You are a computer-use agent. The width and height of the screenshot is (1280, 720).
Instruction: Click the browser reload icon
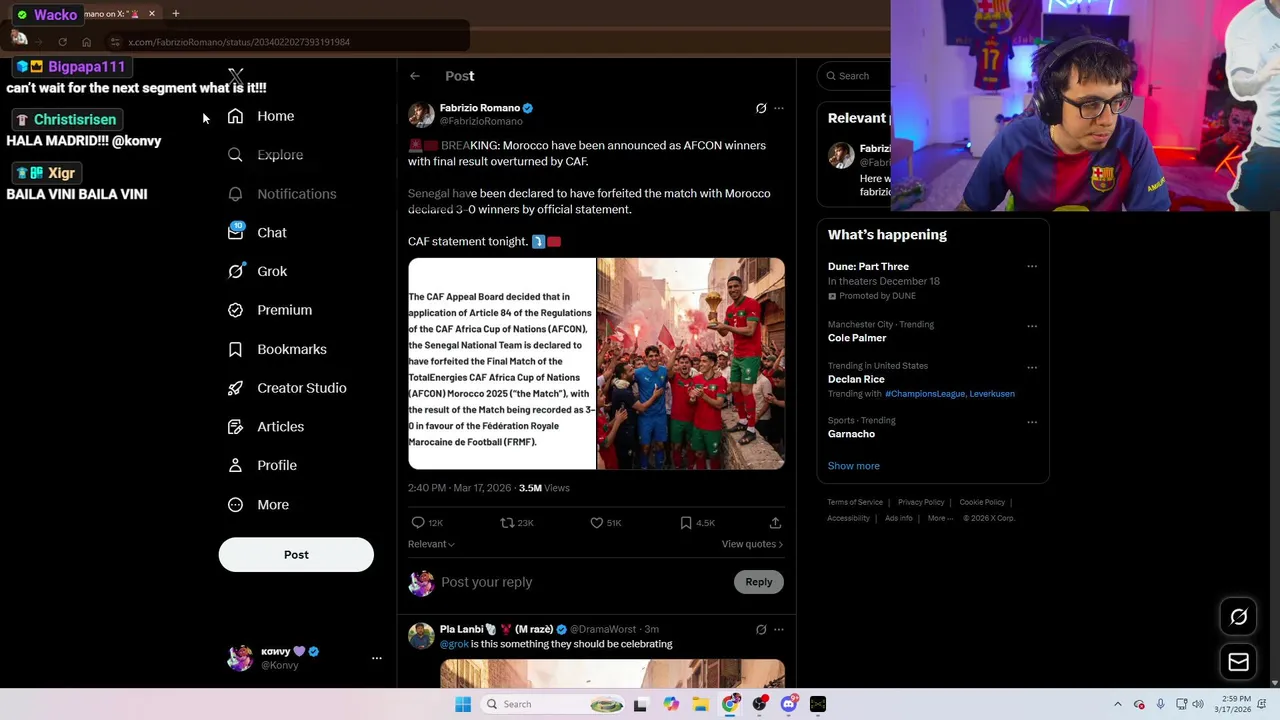pos(62,42)
